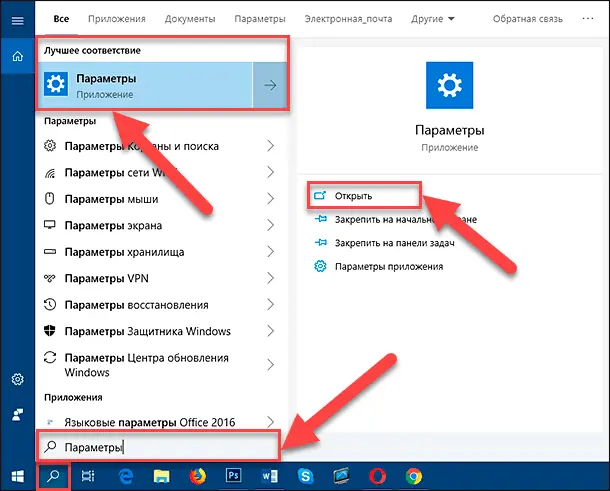Open Task View from the taskbar
610x491 pixels.
click(88, 475)
